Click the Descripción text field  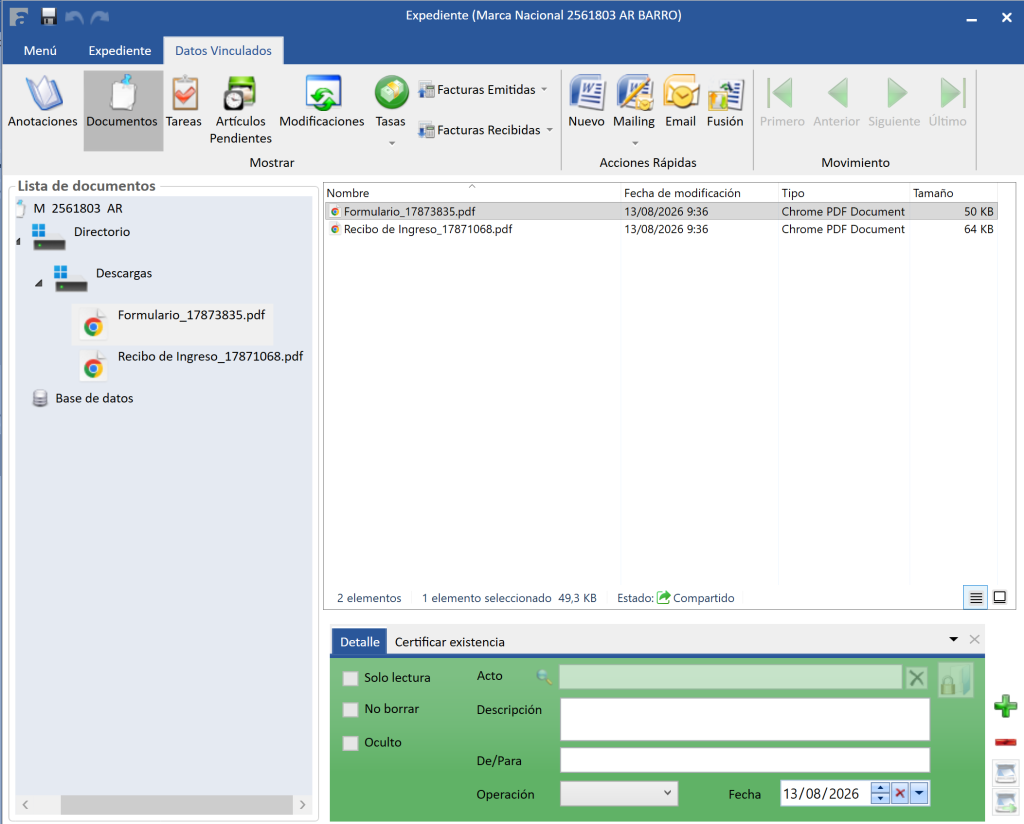(744, 720)
